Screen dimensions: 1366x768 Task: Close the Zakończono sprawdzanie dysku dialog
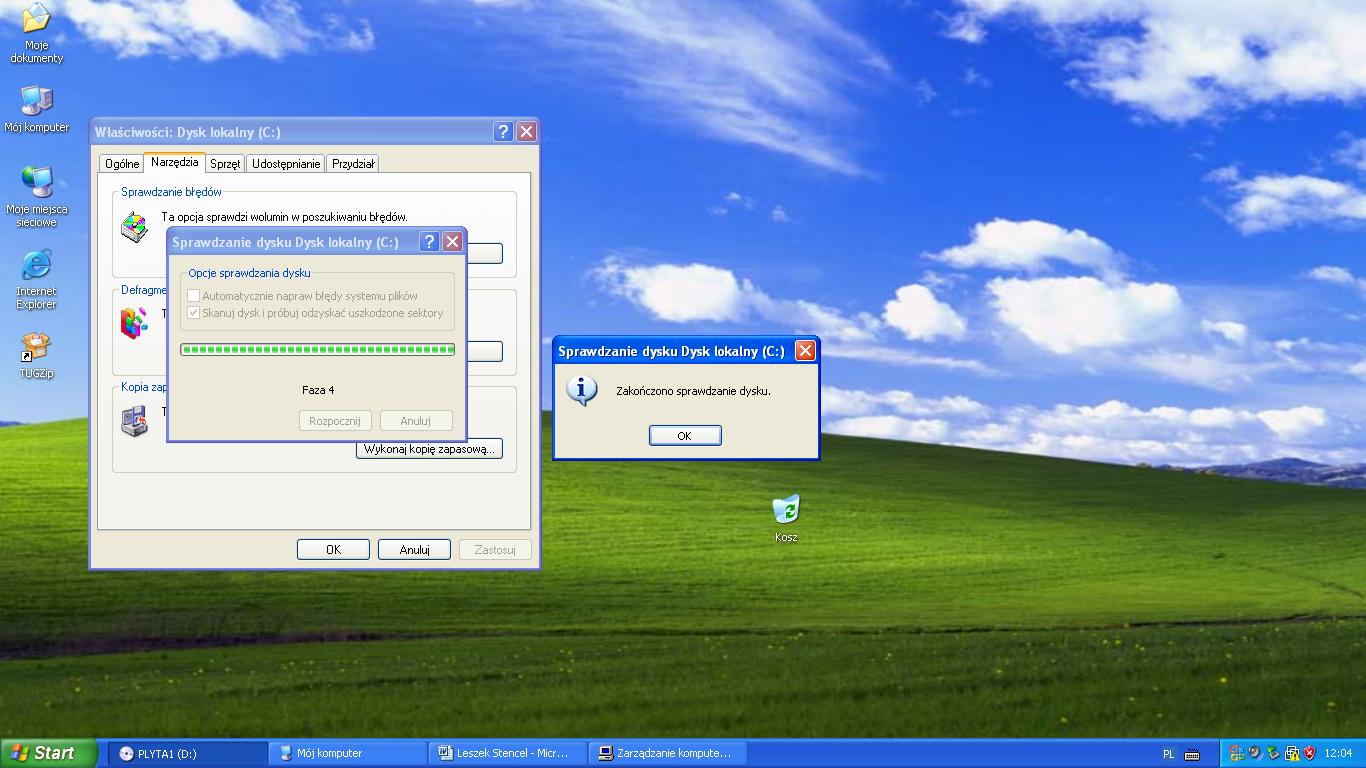(805, 350)
